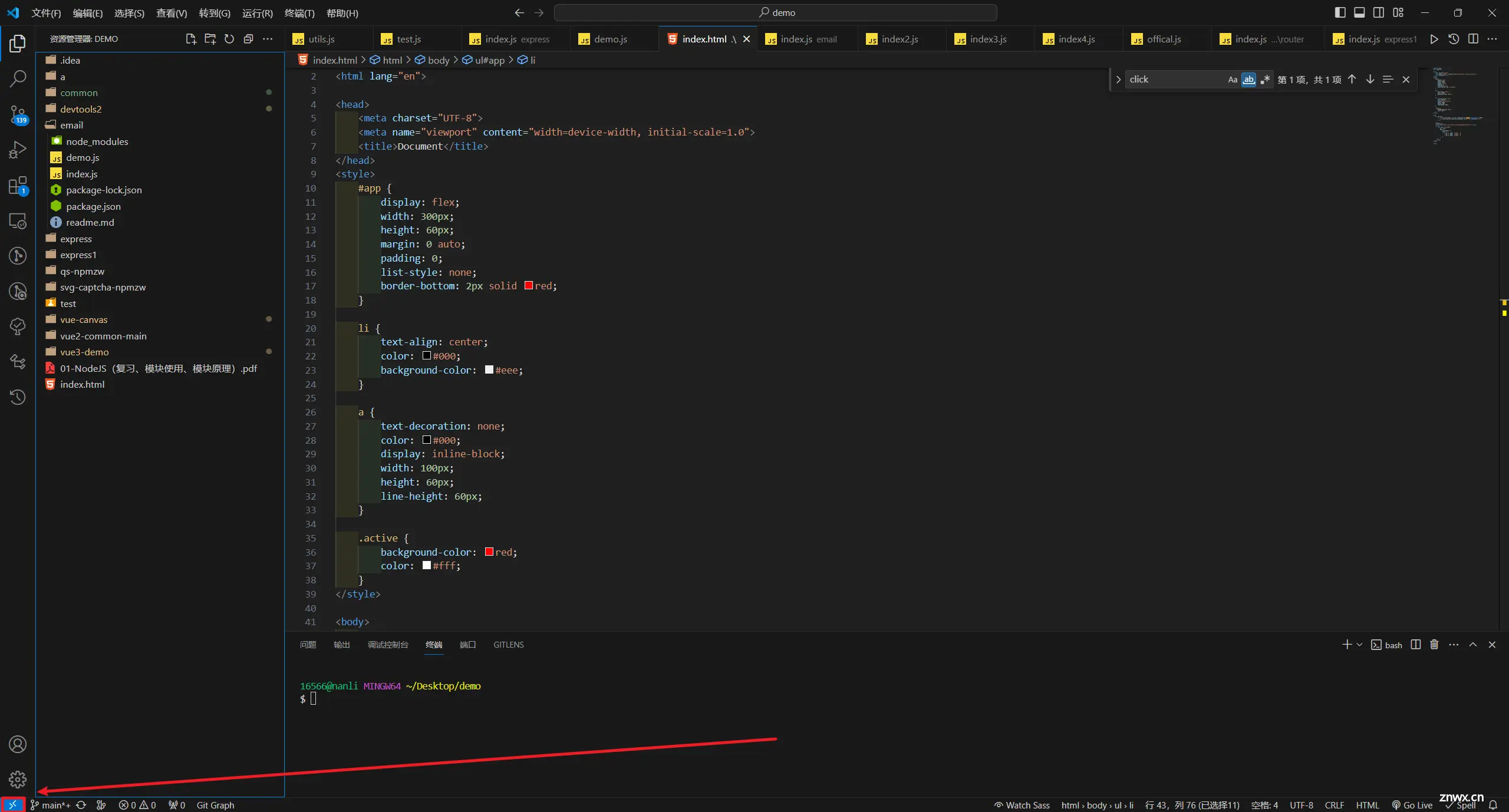Toggle Find in Selection option
1509x812 pixels.
(1388, 80)
